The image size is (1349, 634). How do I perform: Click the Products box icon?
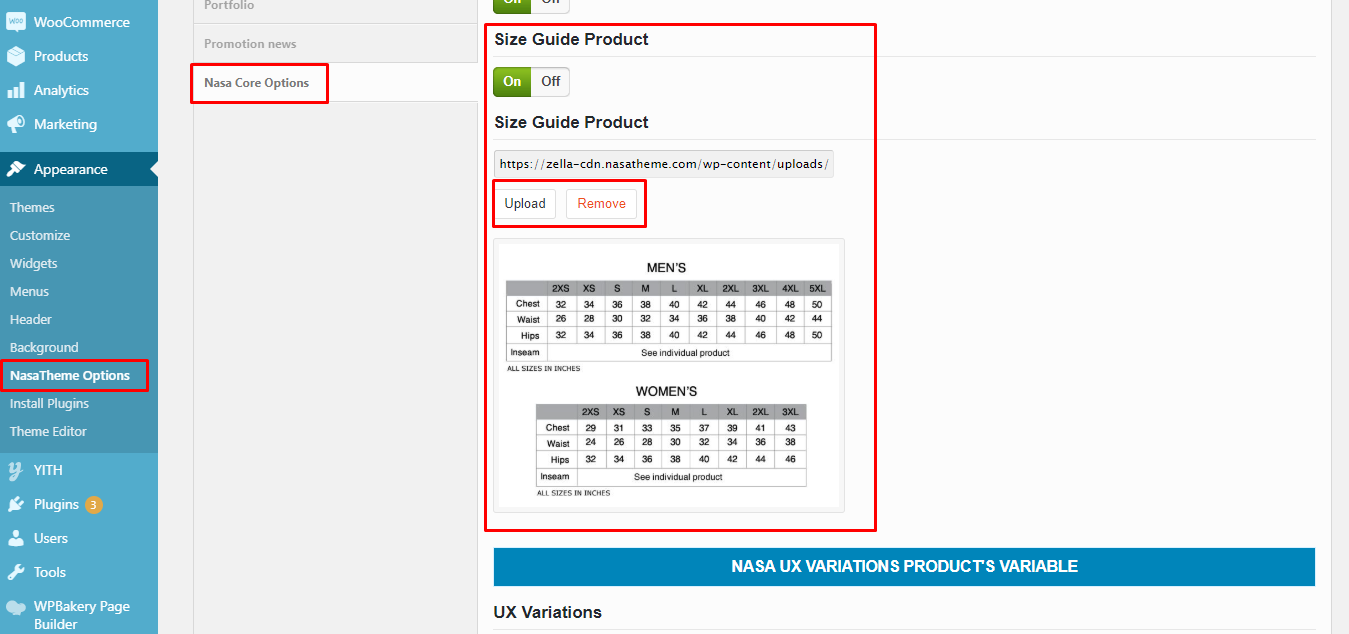pos(16,56)
